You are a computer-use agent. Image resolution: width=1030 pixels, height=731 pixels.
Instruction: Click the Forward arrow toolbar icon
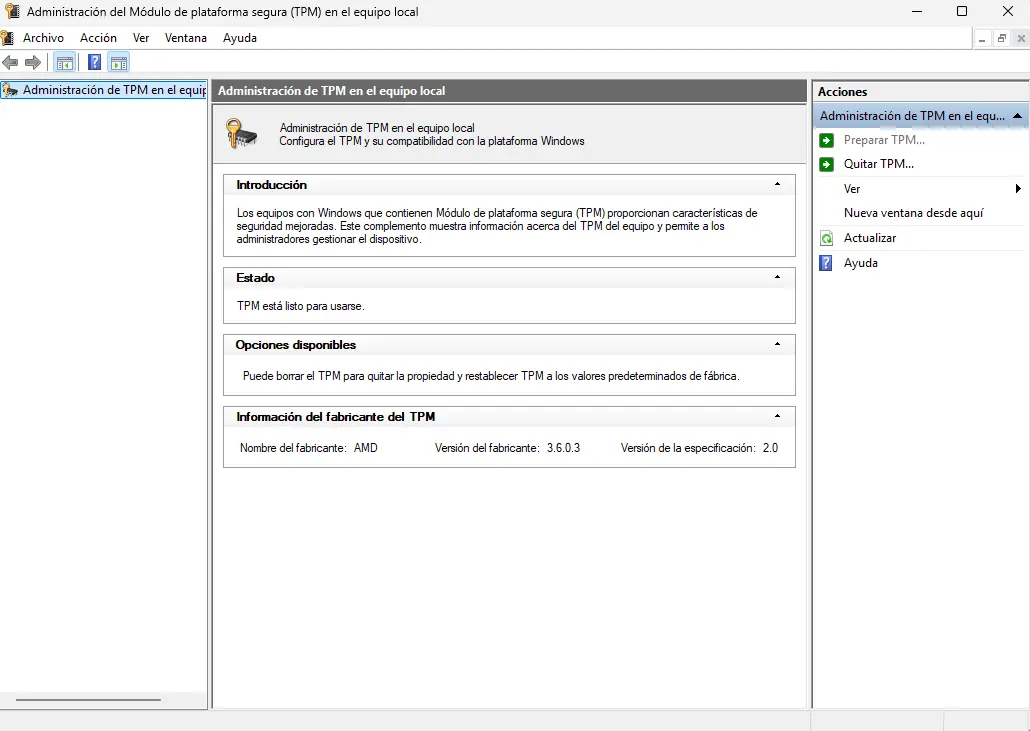coord(33,62)
